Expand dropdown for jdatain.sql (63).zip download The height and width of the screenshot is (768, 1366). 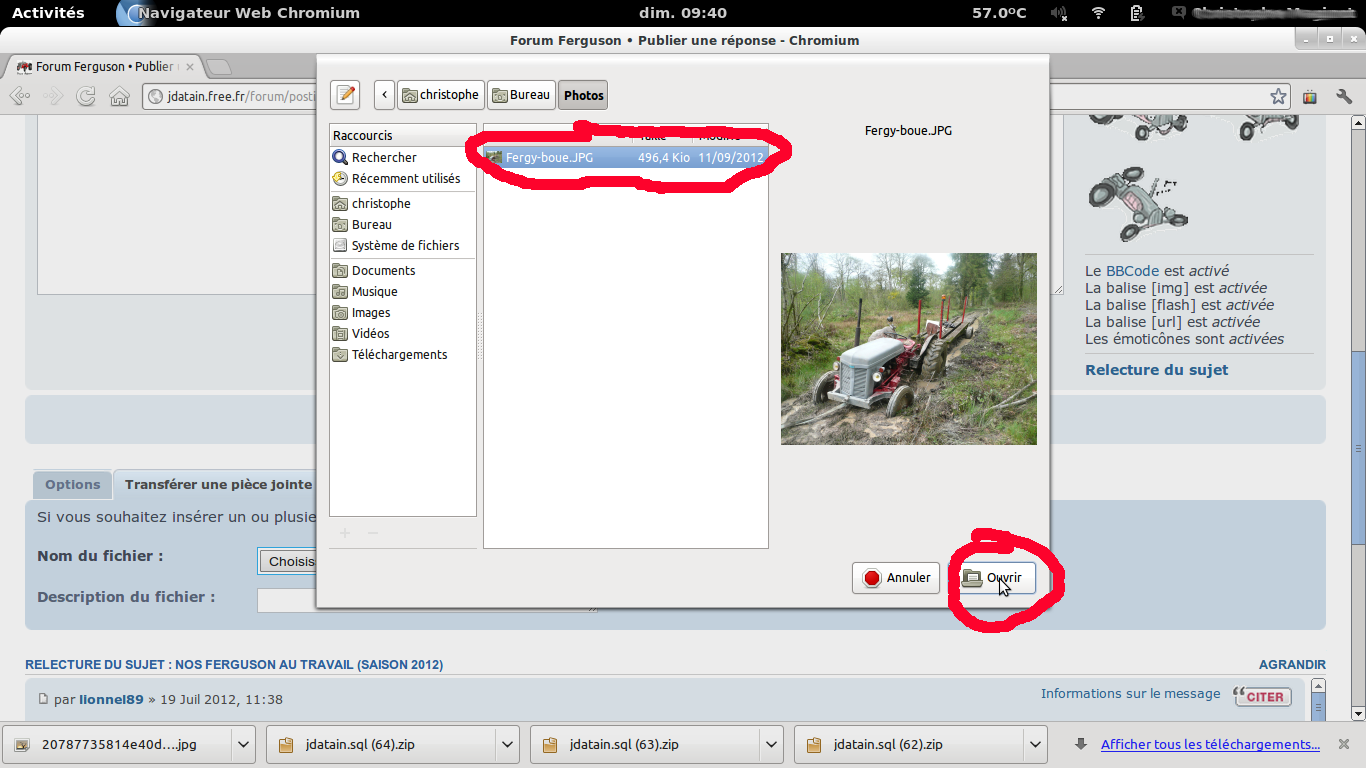tap(771, 744)
